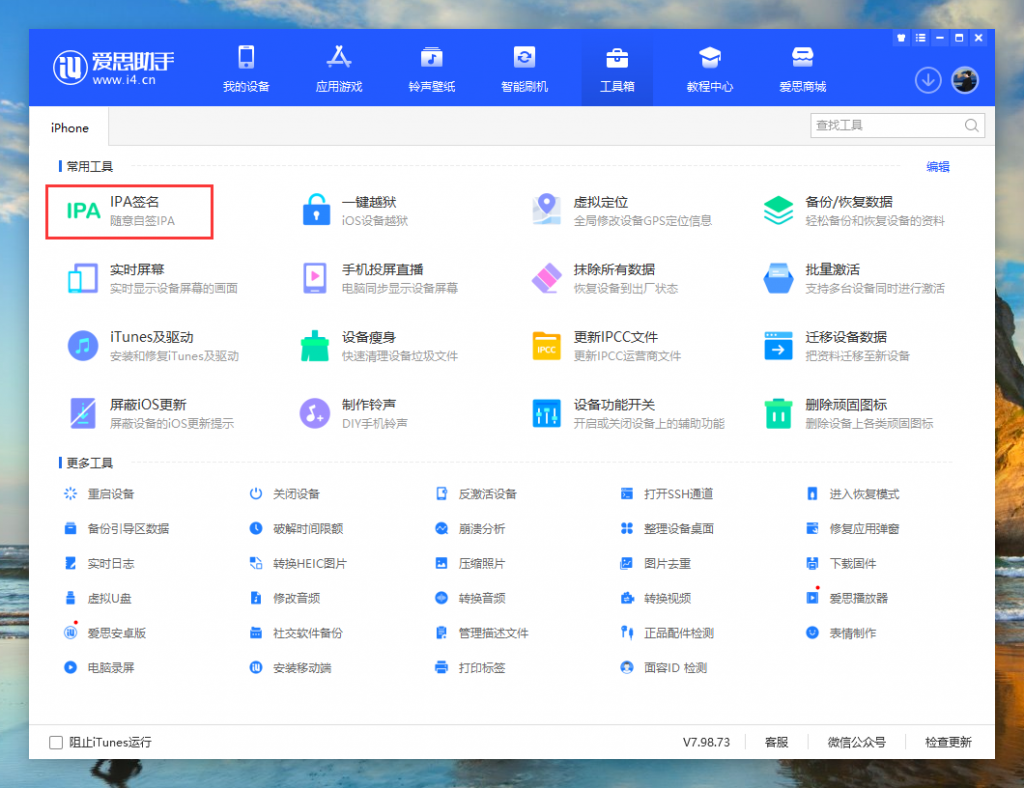The image size is (1024, 788).
Task: Switch to 我的设备 tab
Action: [x=246, y=68]
